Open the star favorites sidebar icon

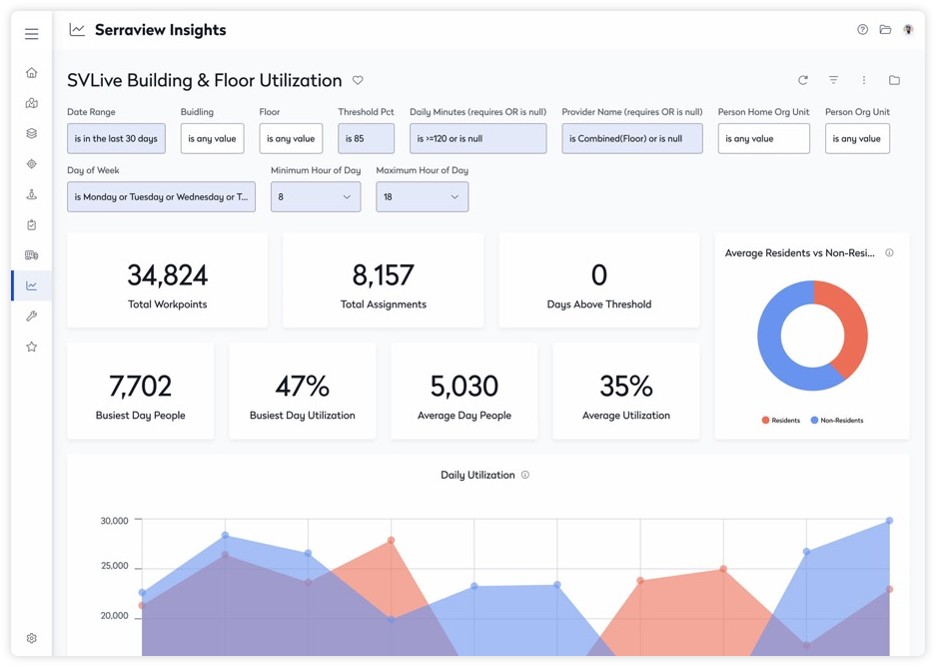tap(32, 346)
